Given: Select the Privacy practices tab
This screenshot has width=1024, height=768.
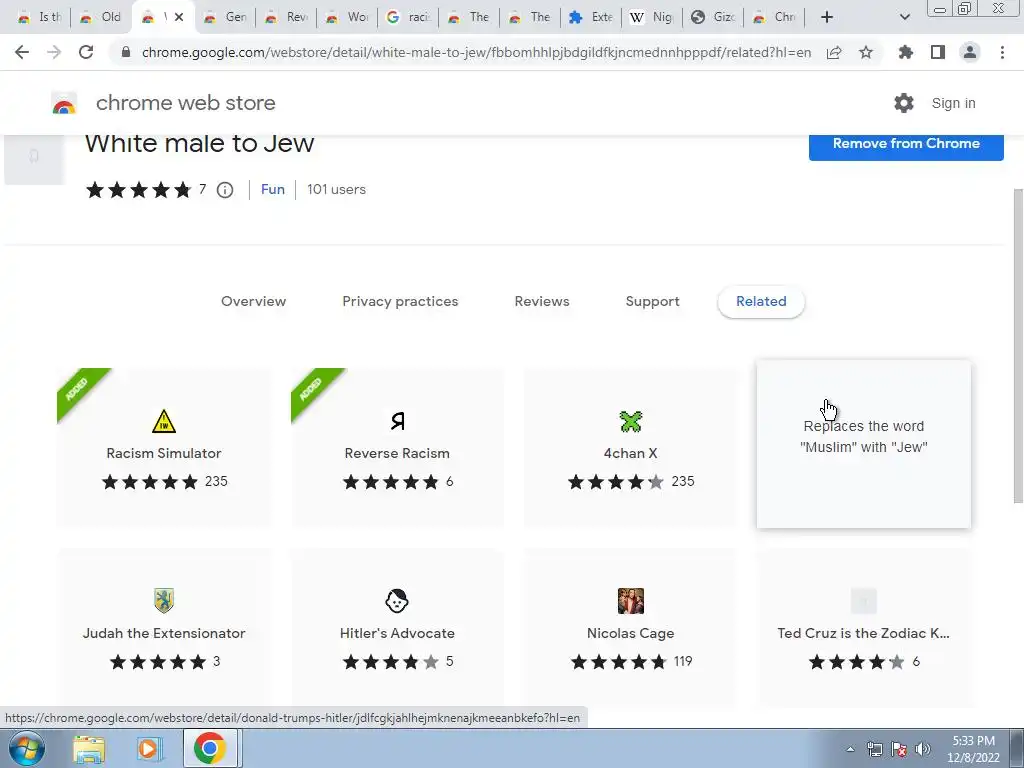Looking at the screenshot, I should point(400,301).
